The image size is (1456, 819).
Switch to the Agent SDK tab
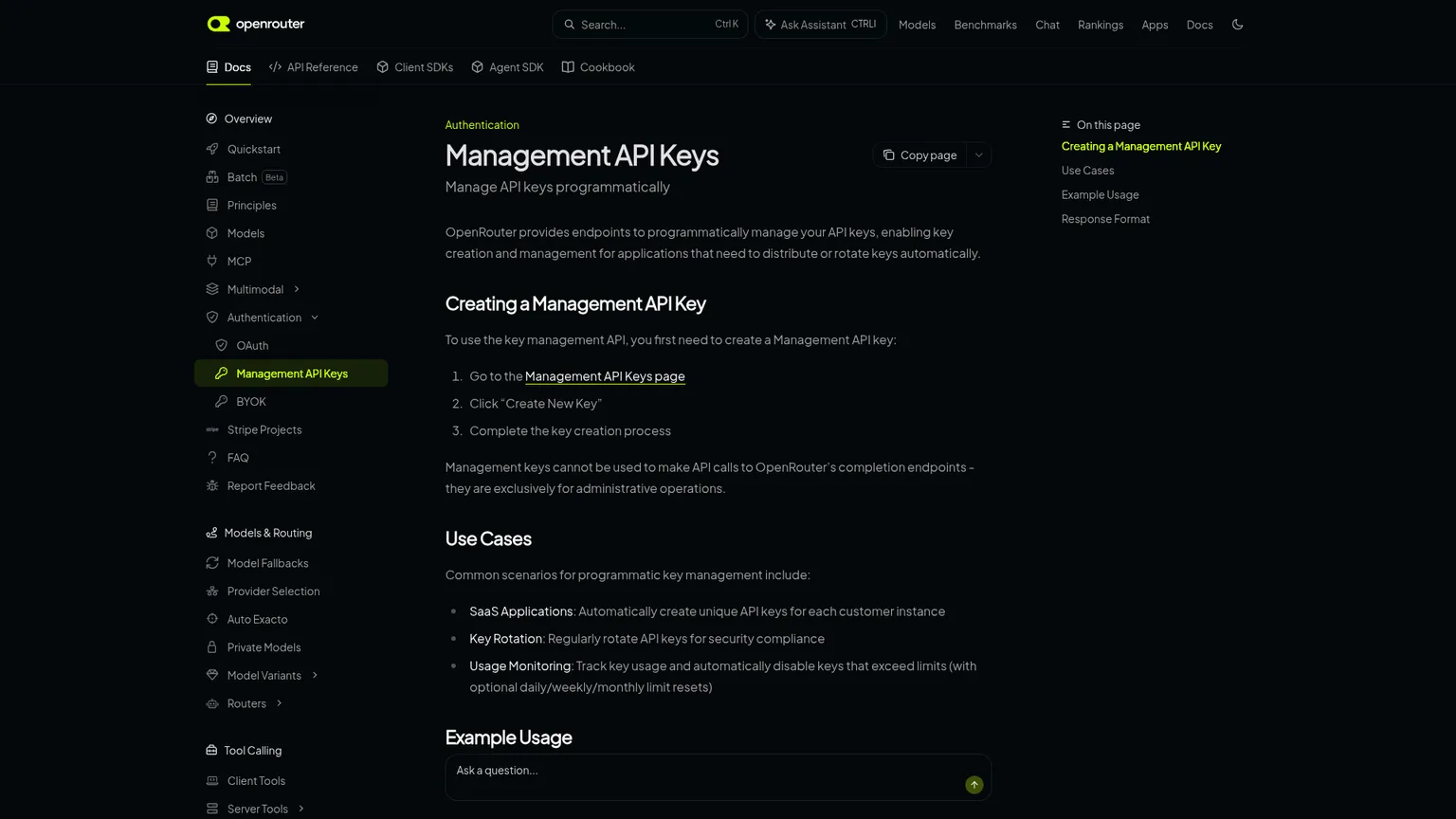click(x=507, y=67)
